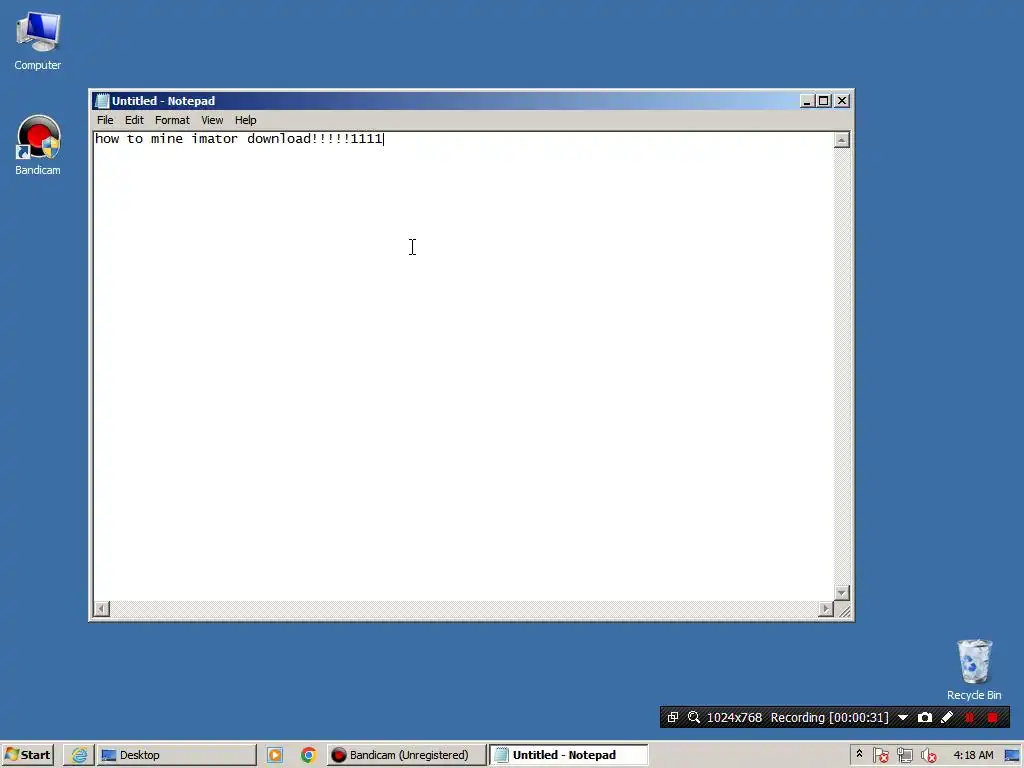Place cursor in the Notepad text line
The image size is (1024, 768).
tap(239, 139)
